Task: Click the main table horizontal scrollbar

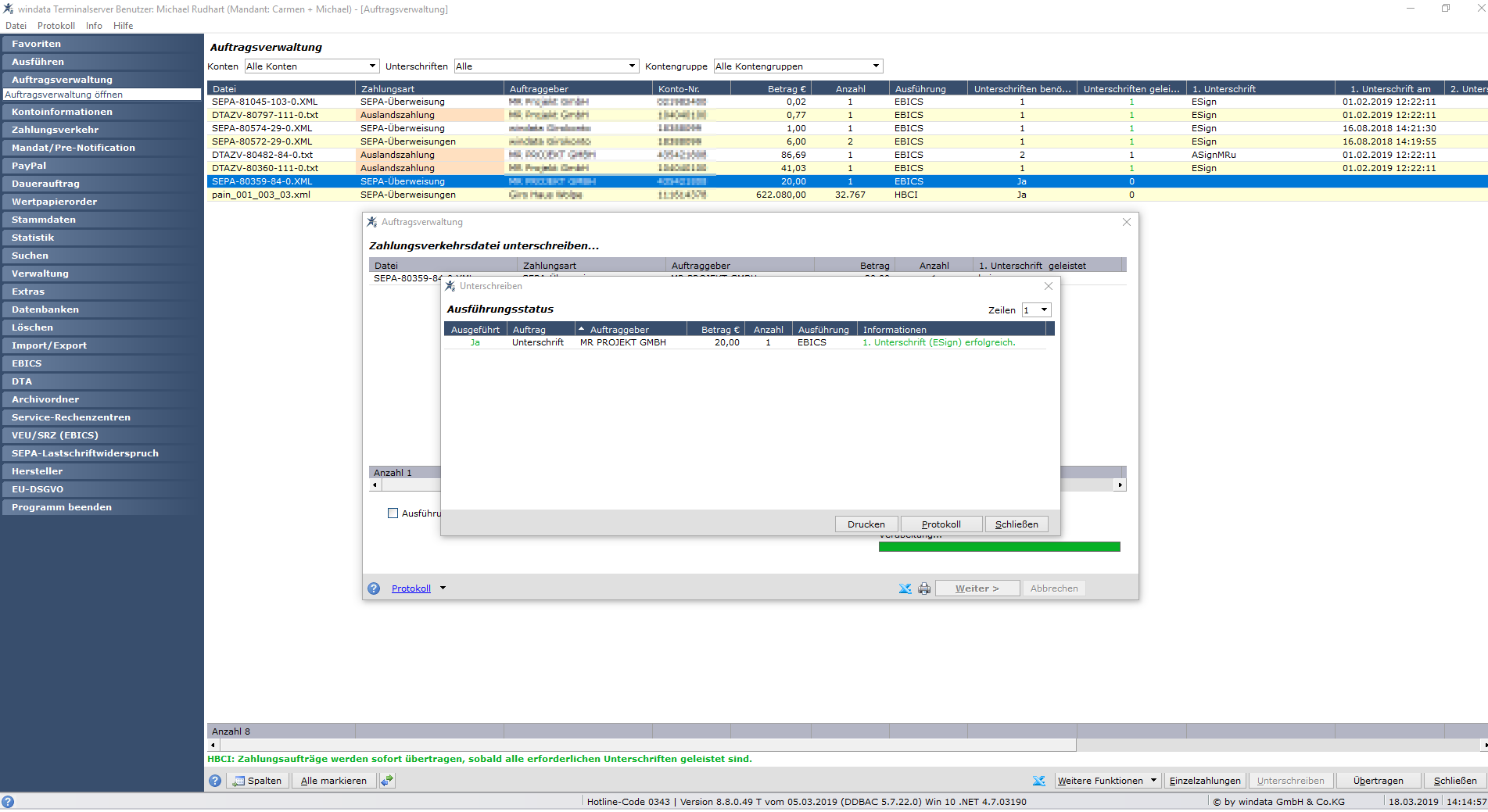Action: 647,746
